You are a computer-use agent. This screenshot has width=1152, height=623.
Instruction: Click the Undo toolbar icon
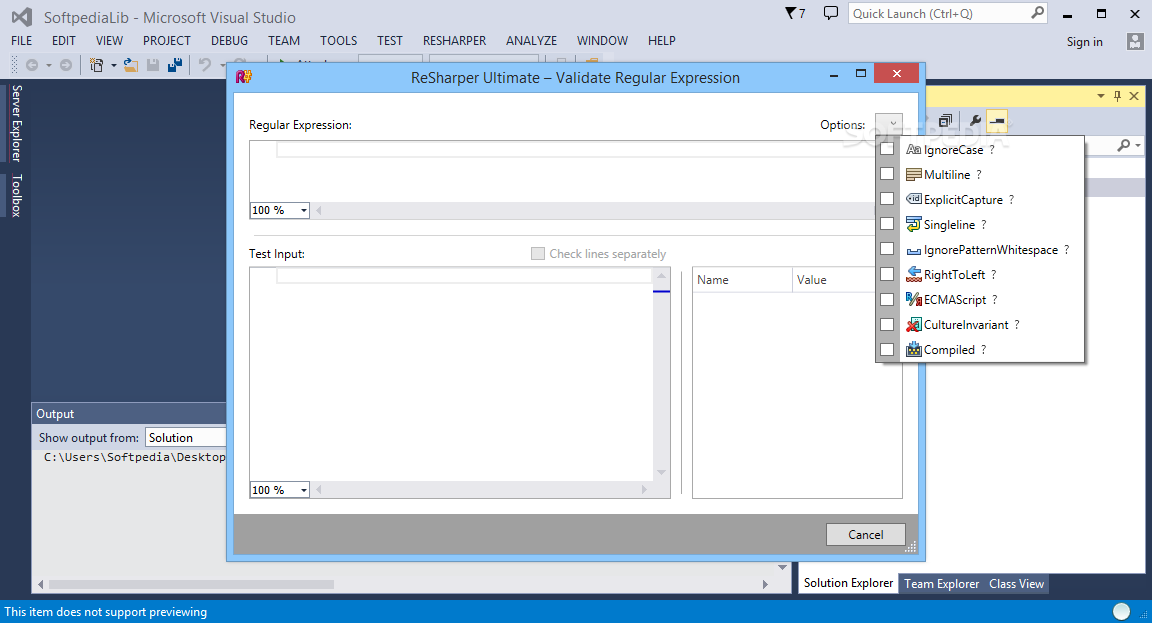pos(205,65)
